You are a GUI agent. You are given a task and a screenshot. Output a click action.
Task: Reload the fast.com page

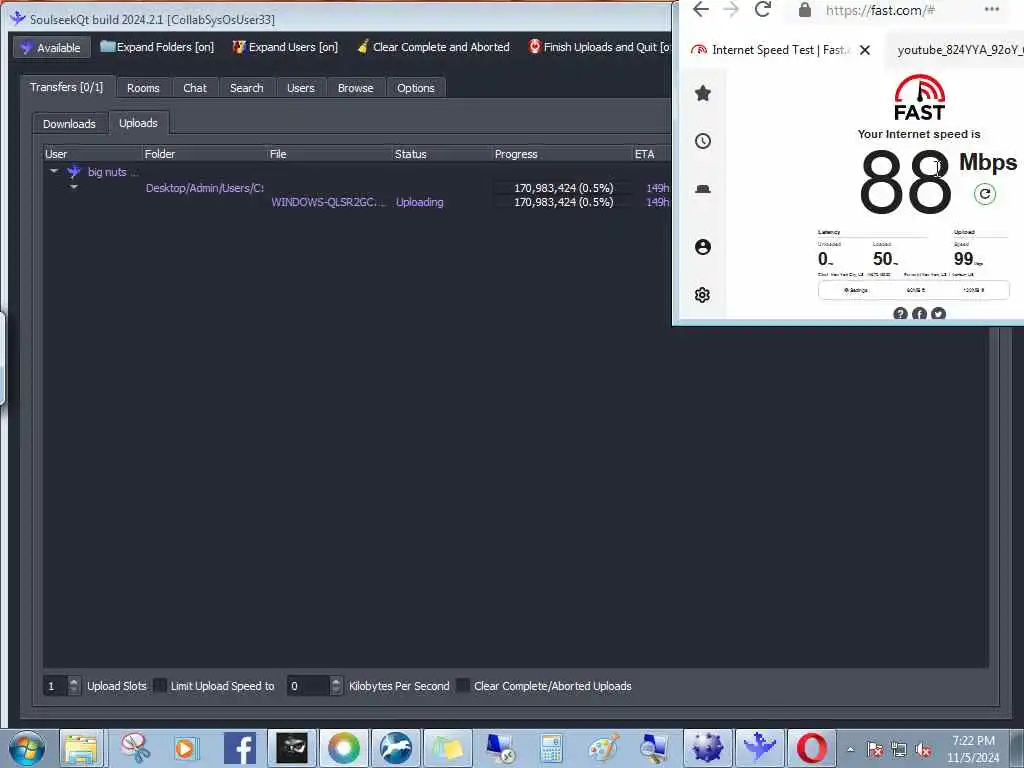coord(762,9)
